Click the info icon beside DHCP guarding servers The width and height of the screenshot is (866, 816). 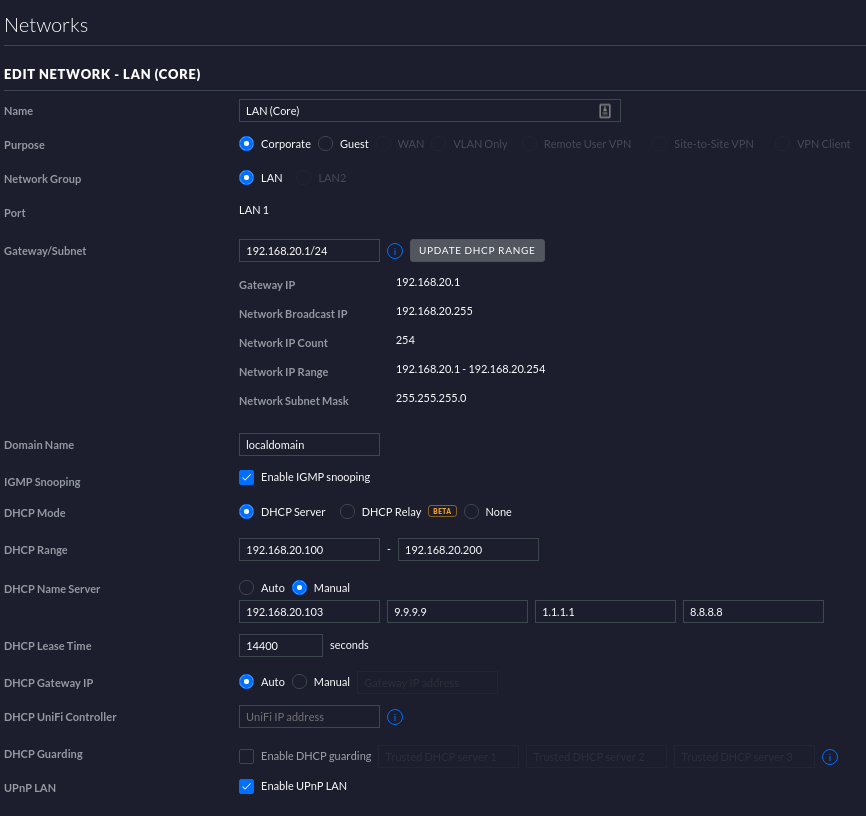click(829, 757)
